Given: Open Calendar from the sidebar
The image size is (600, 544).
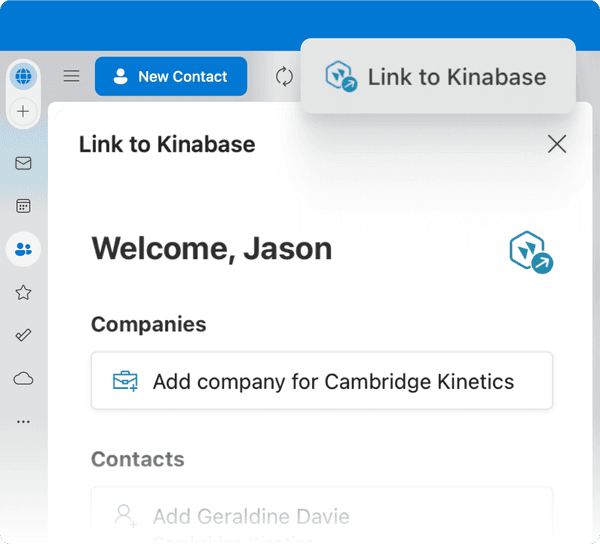Looking at the screenshot, I should click(23, 206).
